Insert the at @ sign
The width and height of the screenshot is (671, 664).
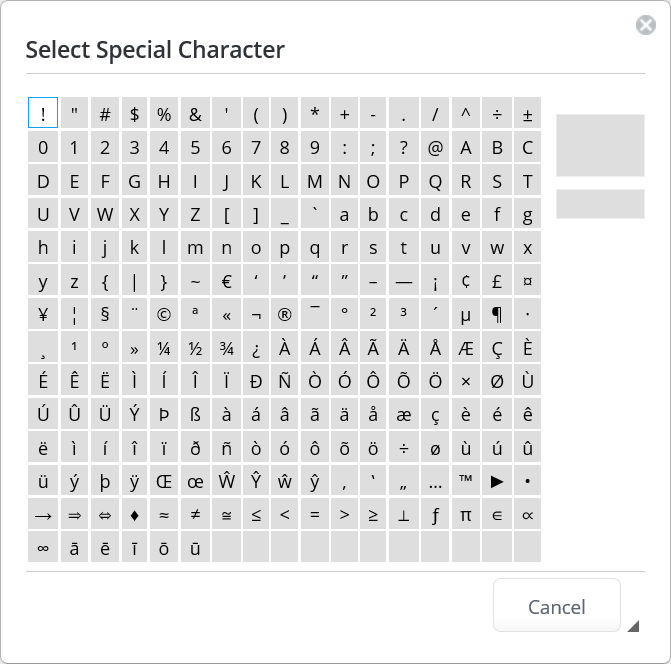click(435, 148)
